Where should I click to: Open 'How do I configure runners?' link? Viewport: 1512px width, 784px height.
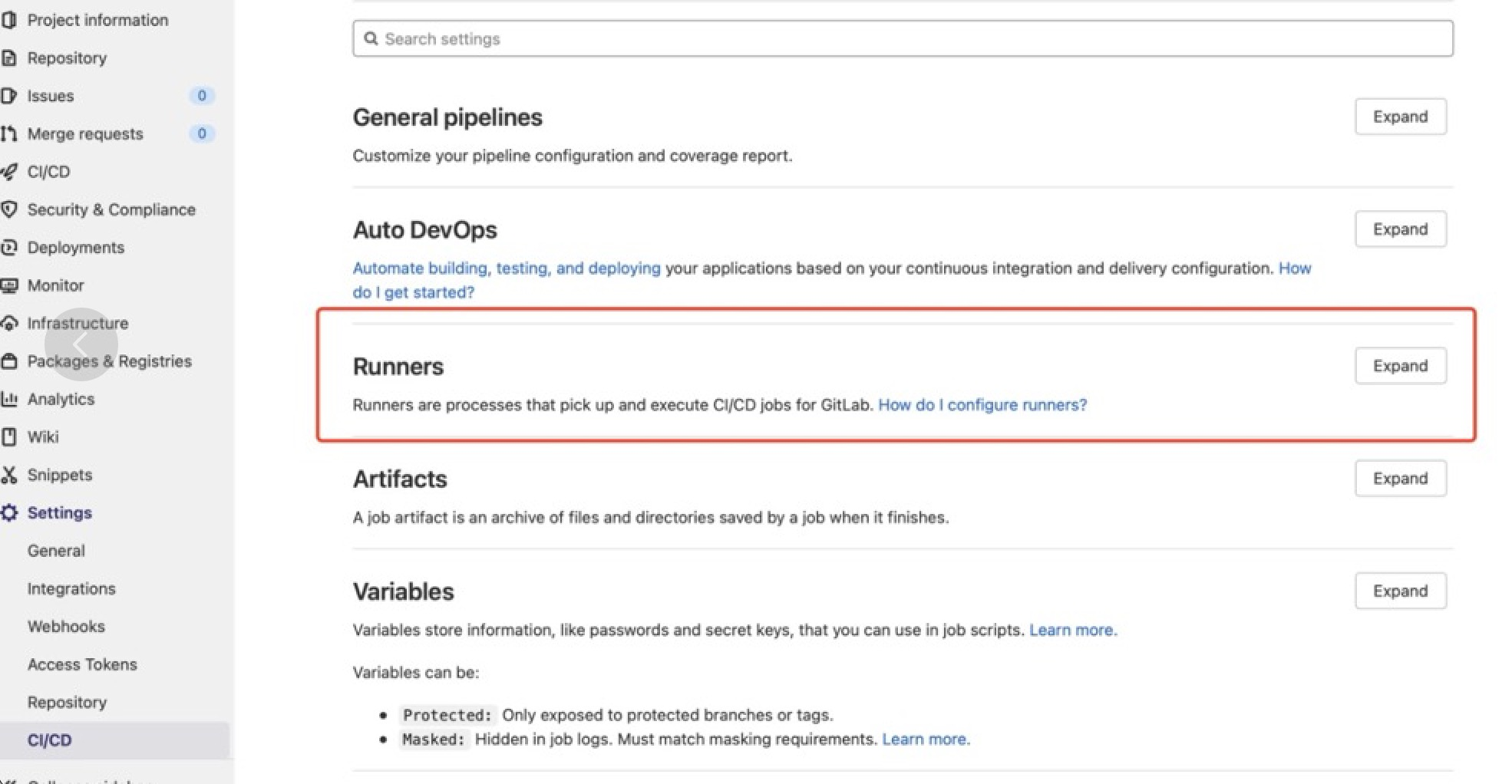[x=982, y=405]
